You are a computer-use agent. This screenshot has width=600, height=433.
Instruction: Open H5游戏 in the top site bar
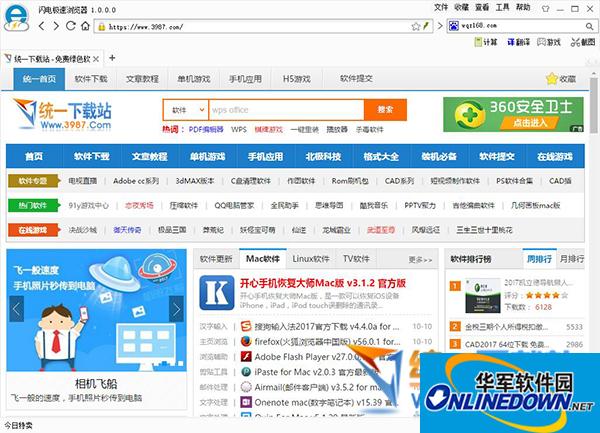click(297, 79)
